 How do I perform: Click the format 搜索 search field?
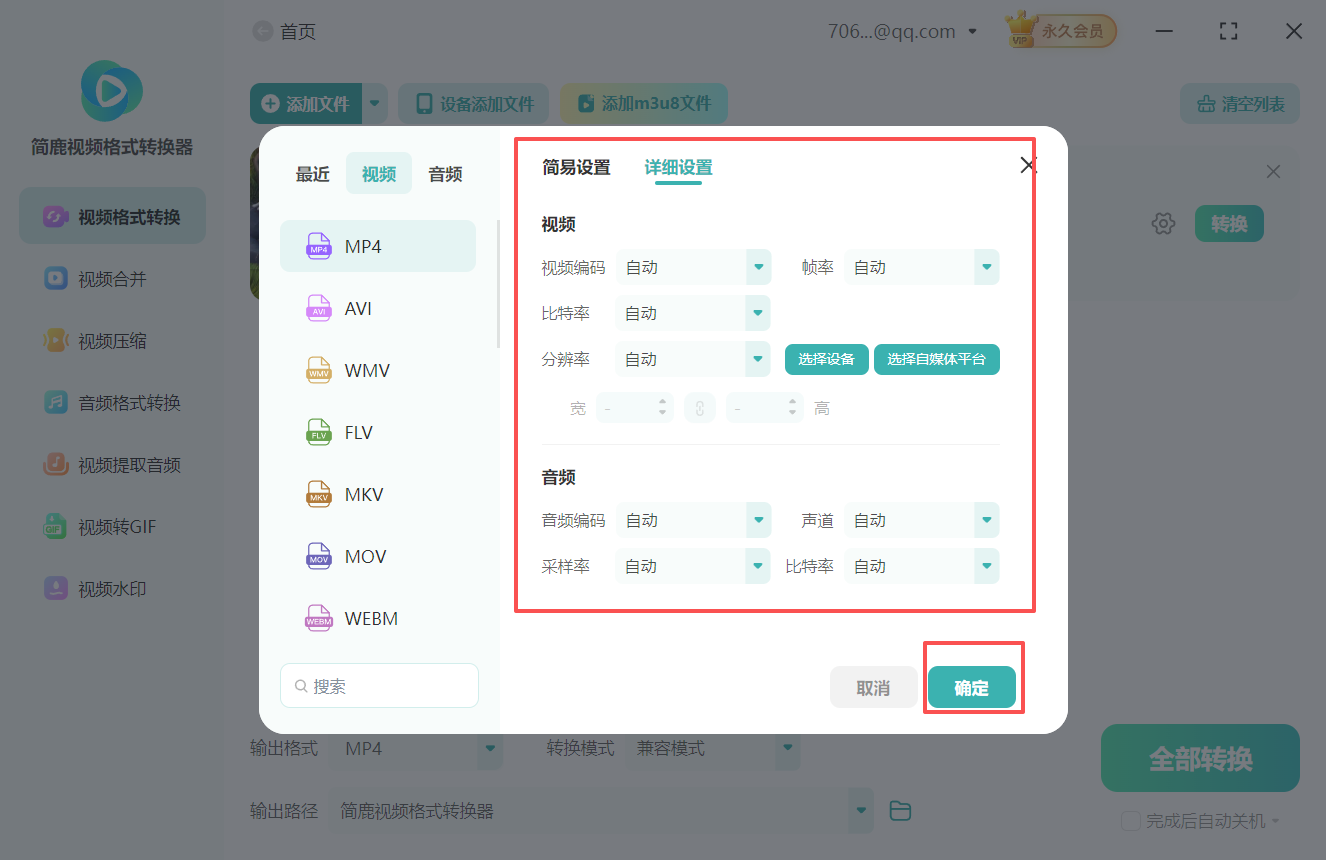[379, 685]
